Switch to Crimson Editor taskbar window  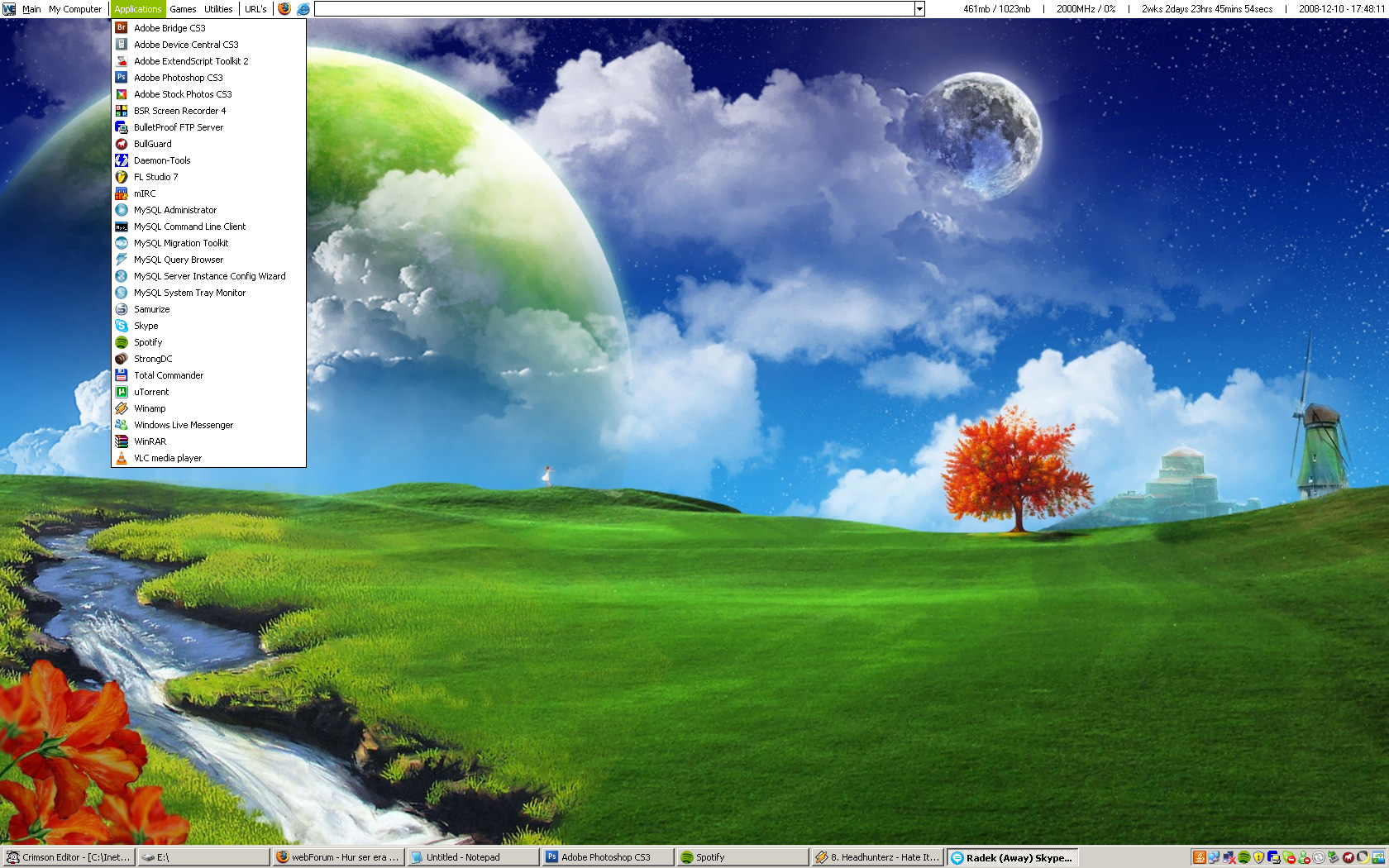pyautogui.click(x=69, y=857)
